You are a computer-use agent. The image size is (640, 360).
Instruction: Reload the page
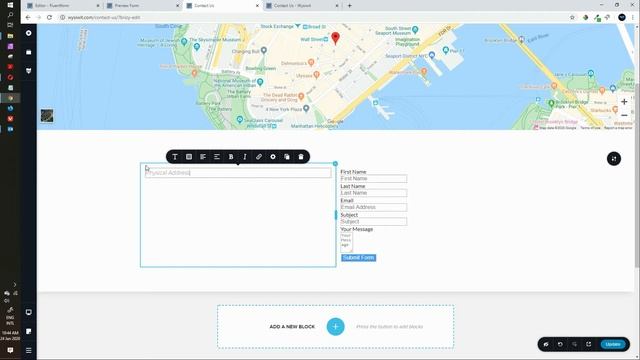point(49,18)
